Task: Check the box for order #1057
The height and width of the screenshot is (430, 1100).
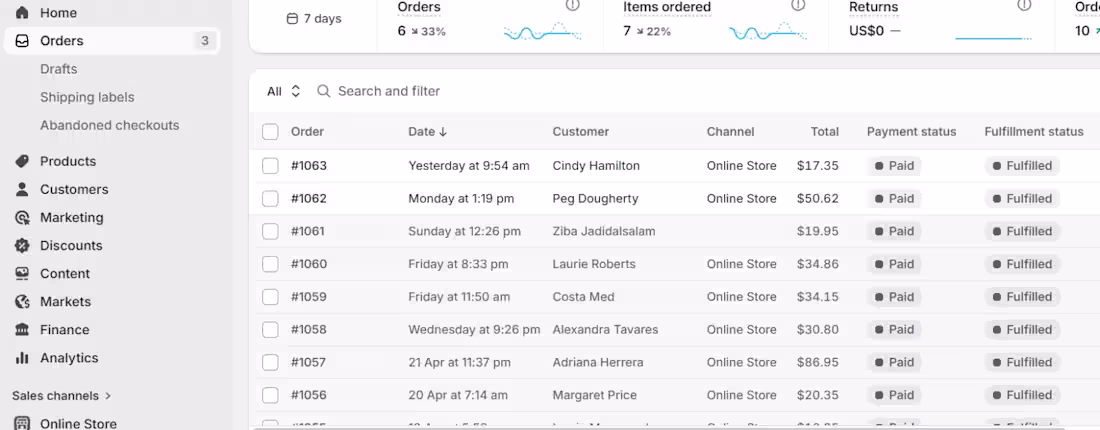Action: point(270,363)
